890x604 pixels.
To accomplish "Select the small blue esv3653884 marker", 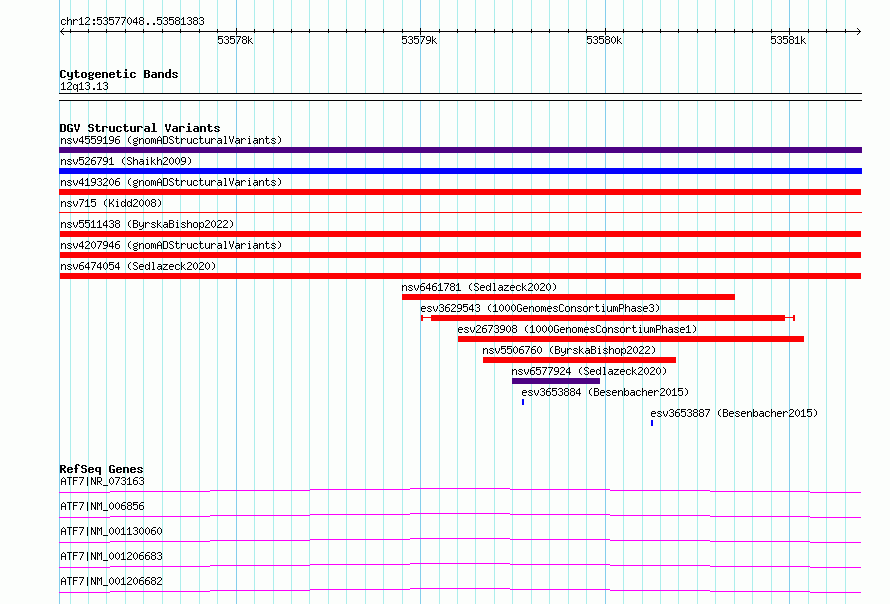I will point(523,402).
